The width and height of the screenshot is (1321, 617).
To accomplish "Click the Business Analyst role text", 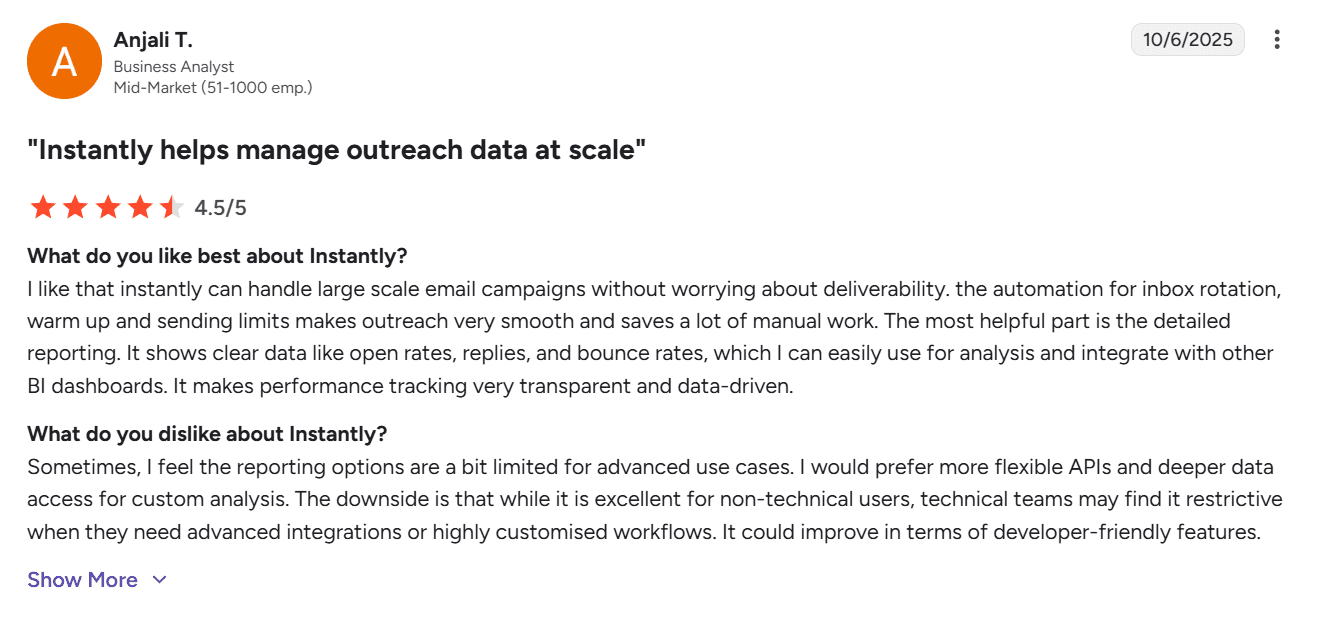I will (174, 66).
